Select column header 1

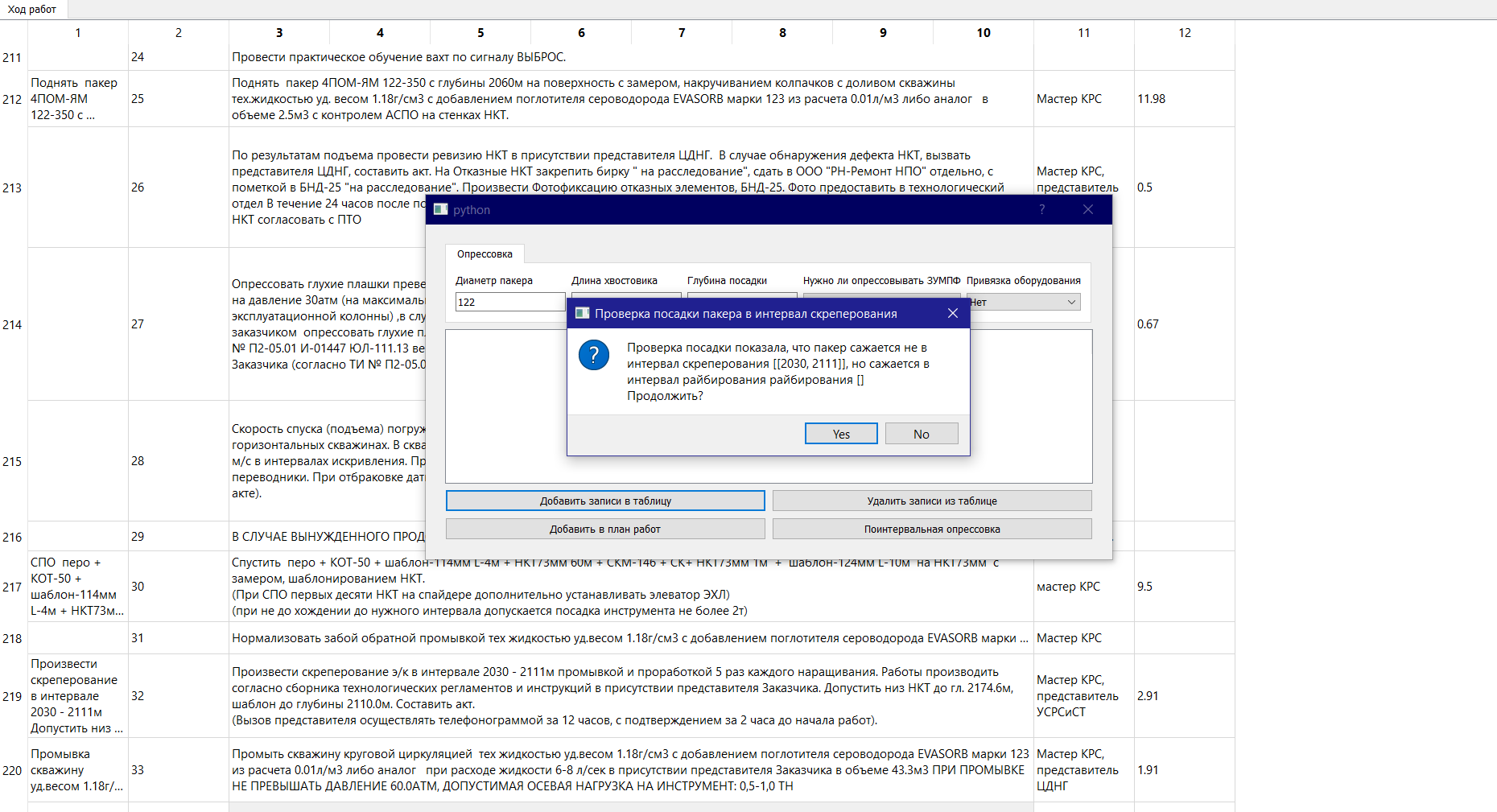pyautogui.click(x=78, y=32)
